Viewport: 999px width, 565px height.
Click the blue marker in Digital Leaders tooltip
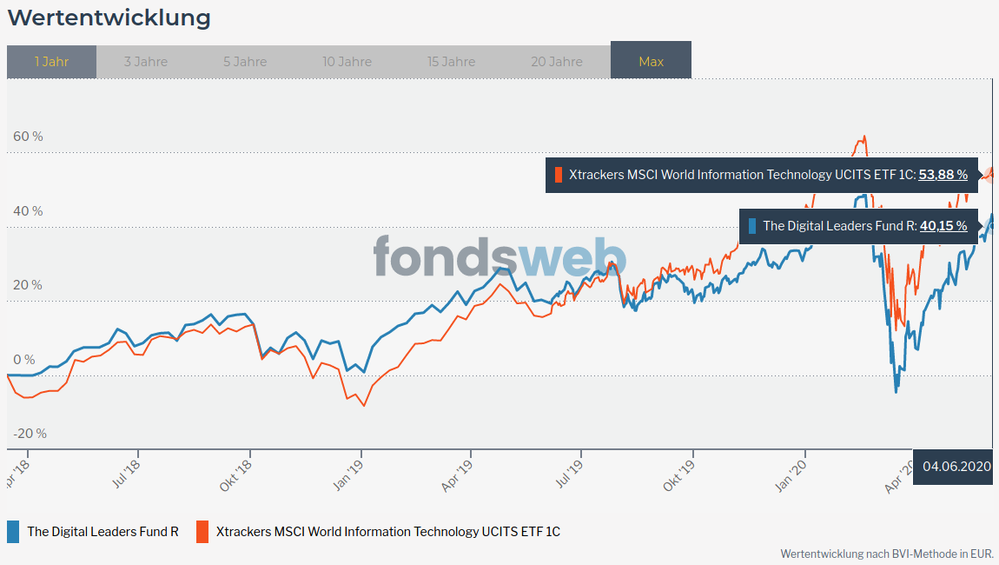[x=752, y=226]
